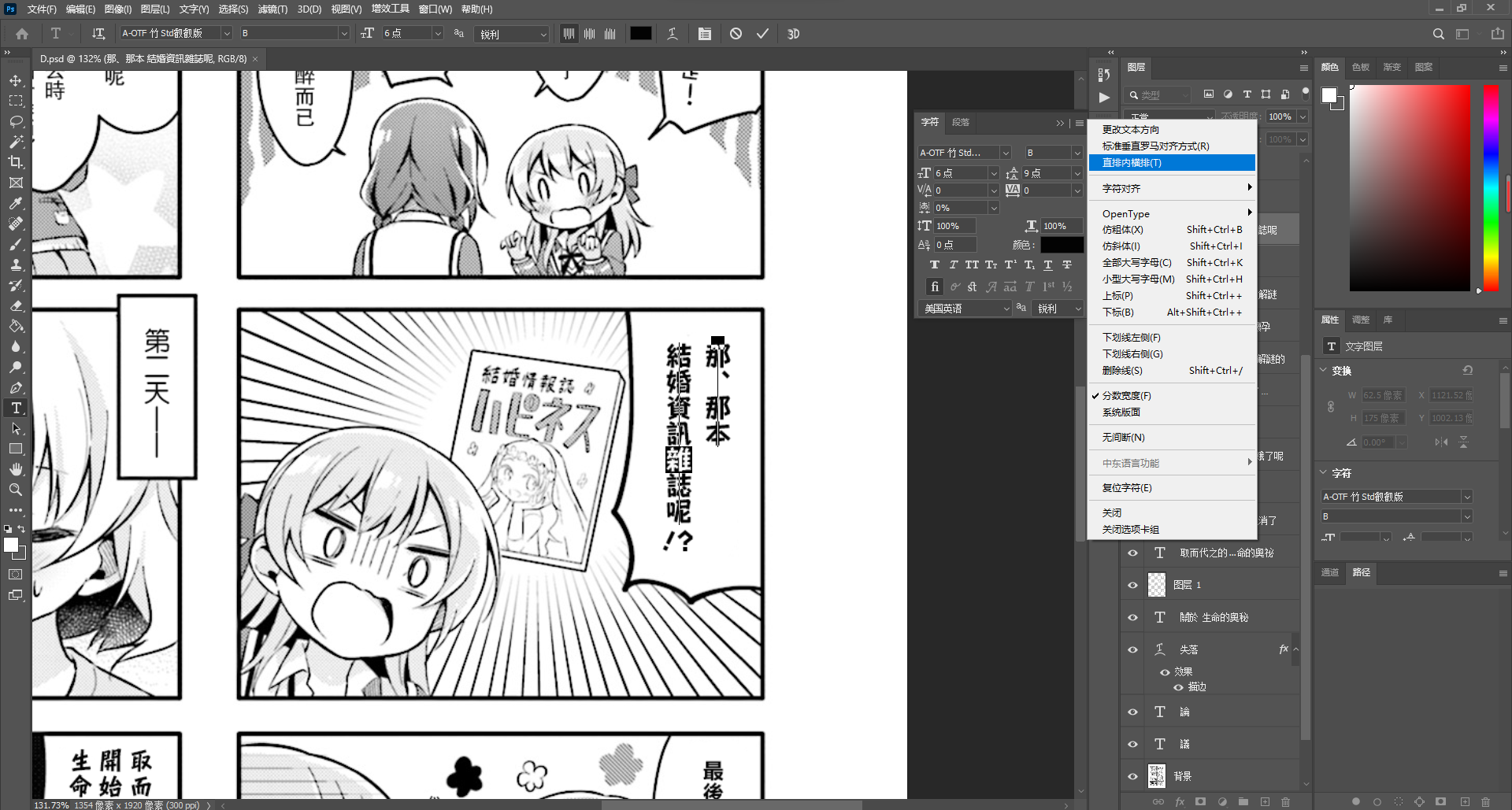Open font family dropdown in options bar
The image size is (1512, 810).
pyautogui.click(x=227, y=34)
